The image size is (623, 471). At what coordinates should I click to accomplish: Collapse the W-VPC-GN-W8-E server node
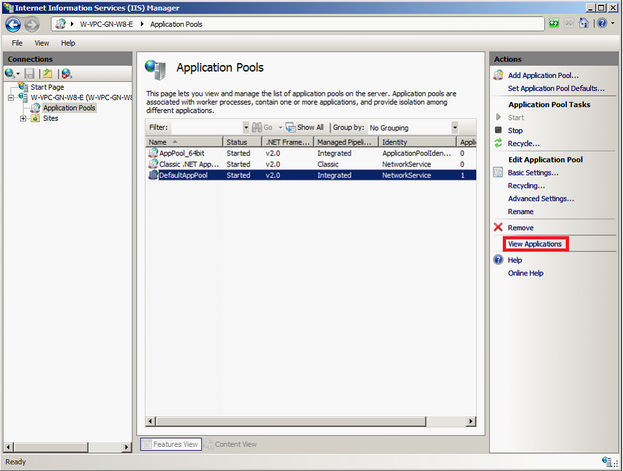(11, 97)
